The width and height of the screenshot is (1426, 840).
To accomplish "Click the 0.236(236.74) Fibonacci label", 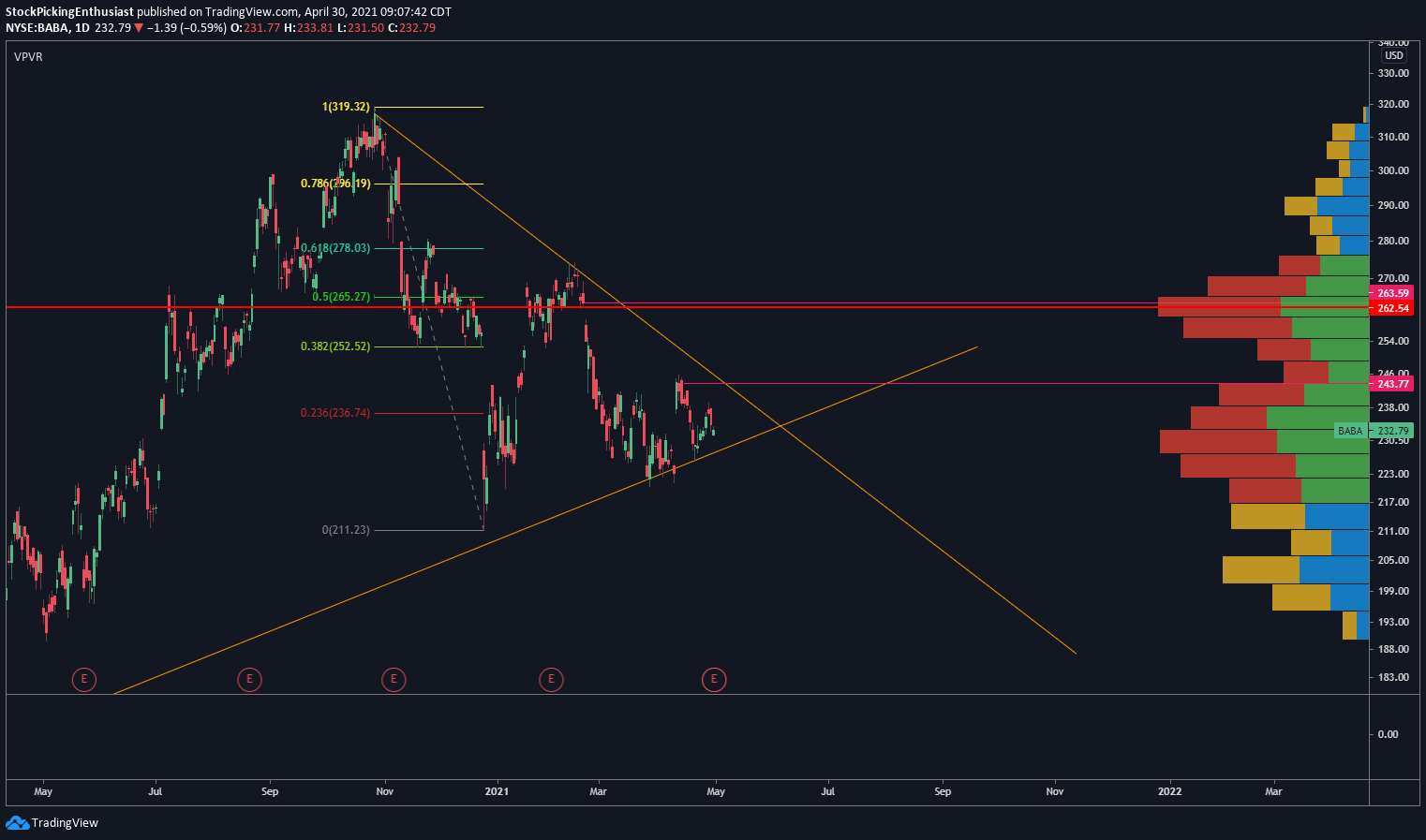I will (x=335, y=413).
